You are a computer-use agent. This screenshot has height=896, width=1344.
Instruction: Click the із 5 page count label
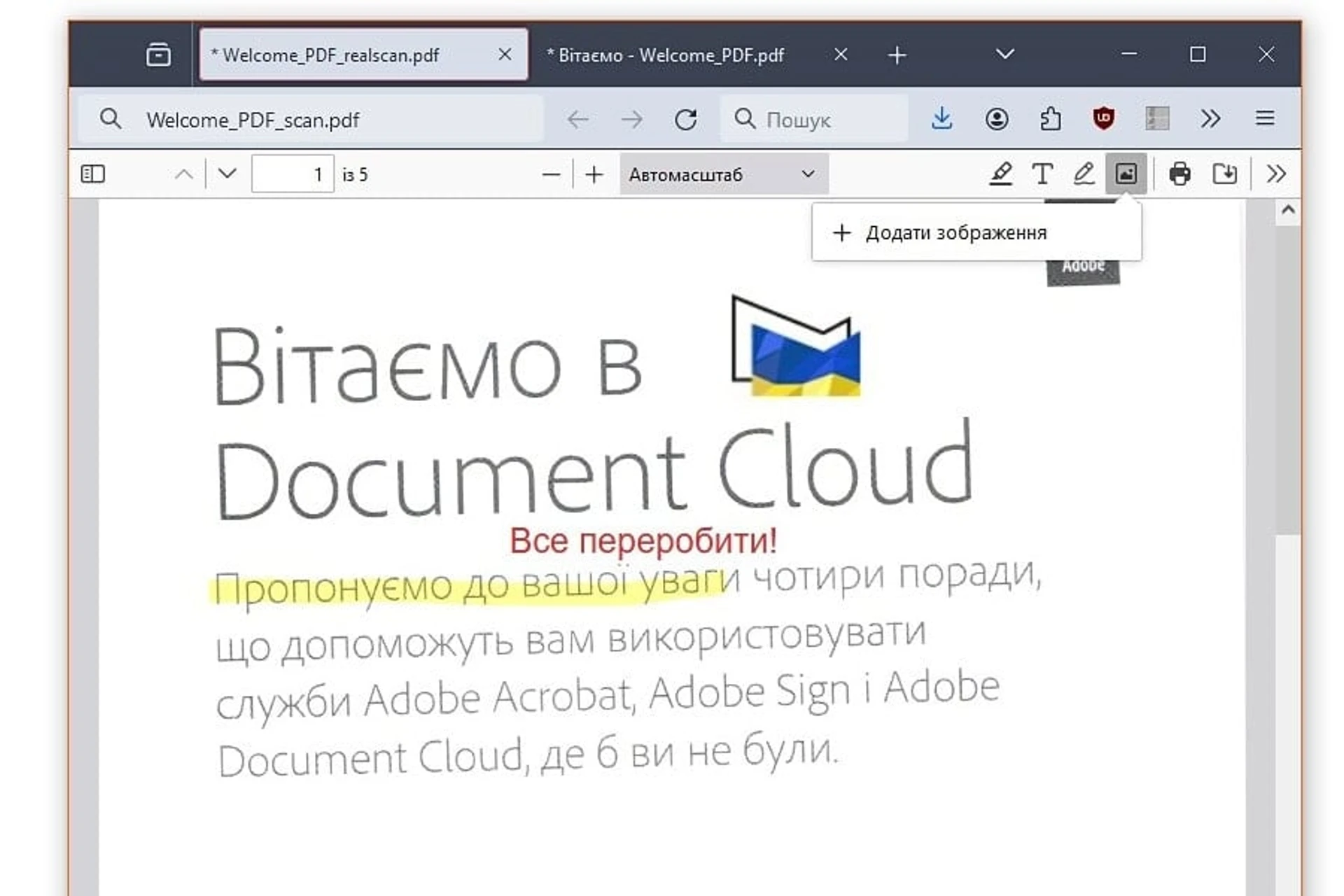(355, 174)
